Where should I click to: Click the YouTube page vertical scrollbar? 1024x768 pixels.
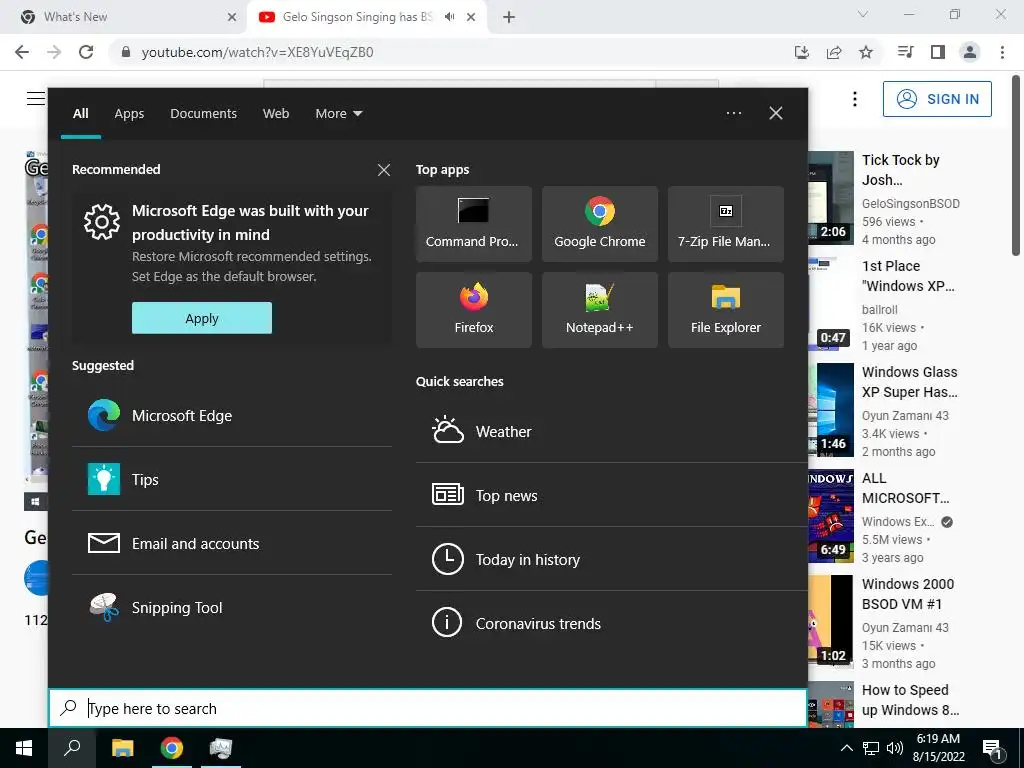1016,165
